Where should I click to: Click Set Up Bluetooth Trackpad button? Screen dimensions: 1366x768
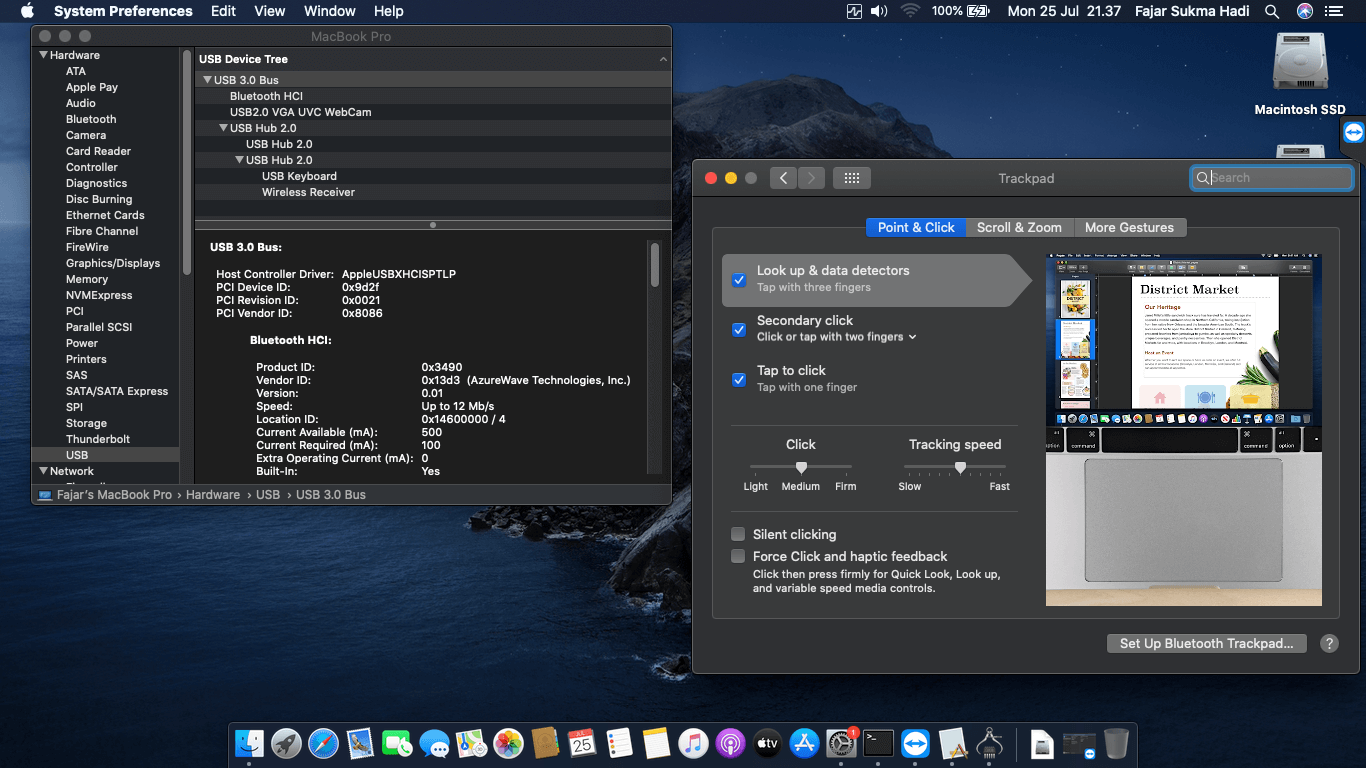pyautogui.click(x=1207, y=644)
